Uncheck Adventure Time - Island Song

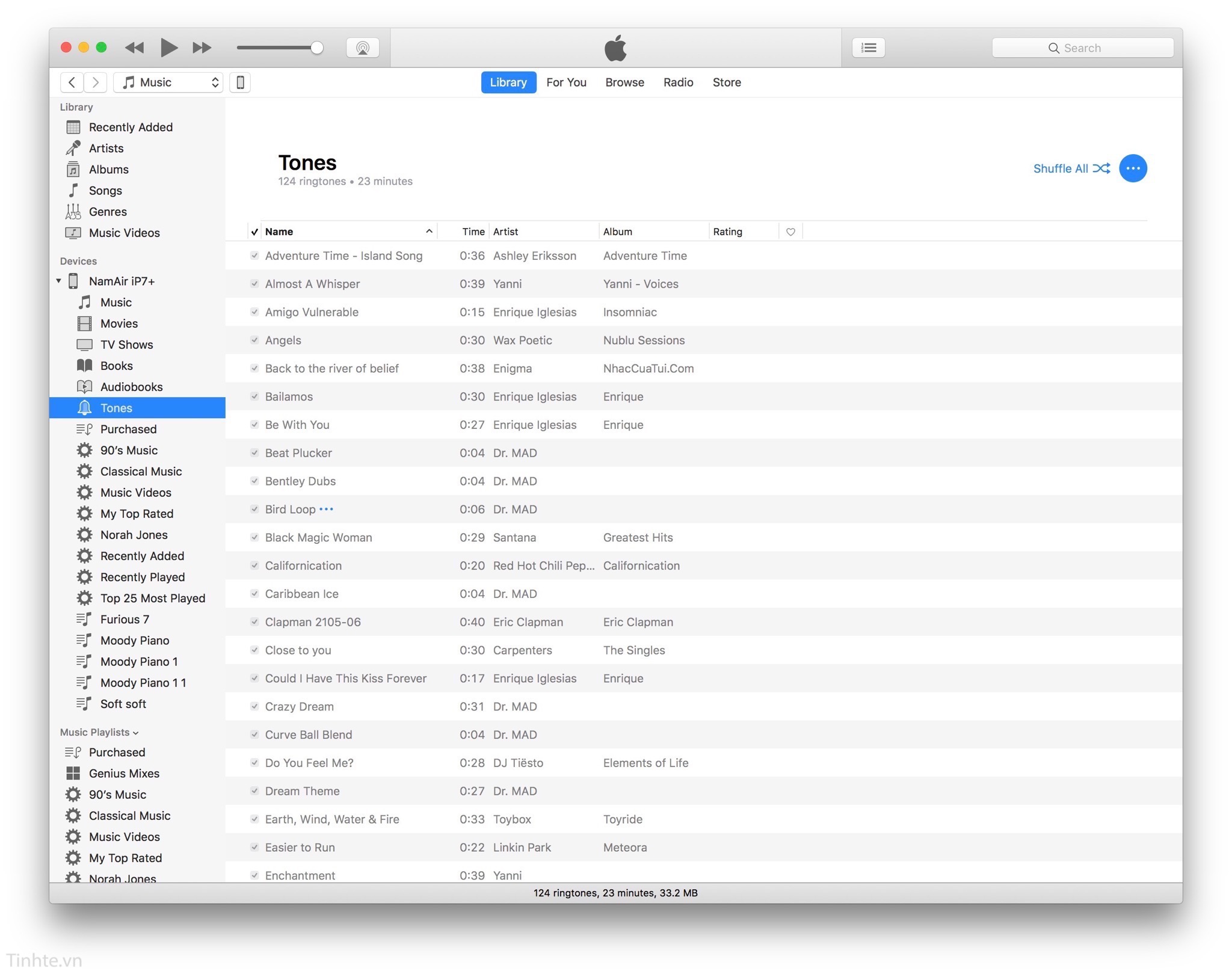(x=254, y=256)
